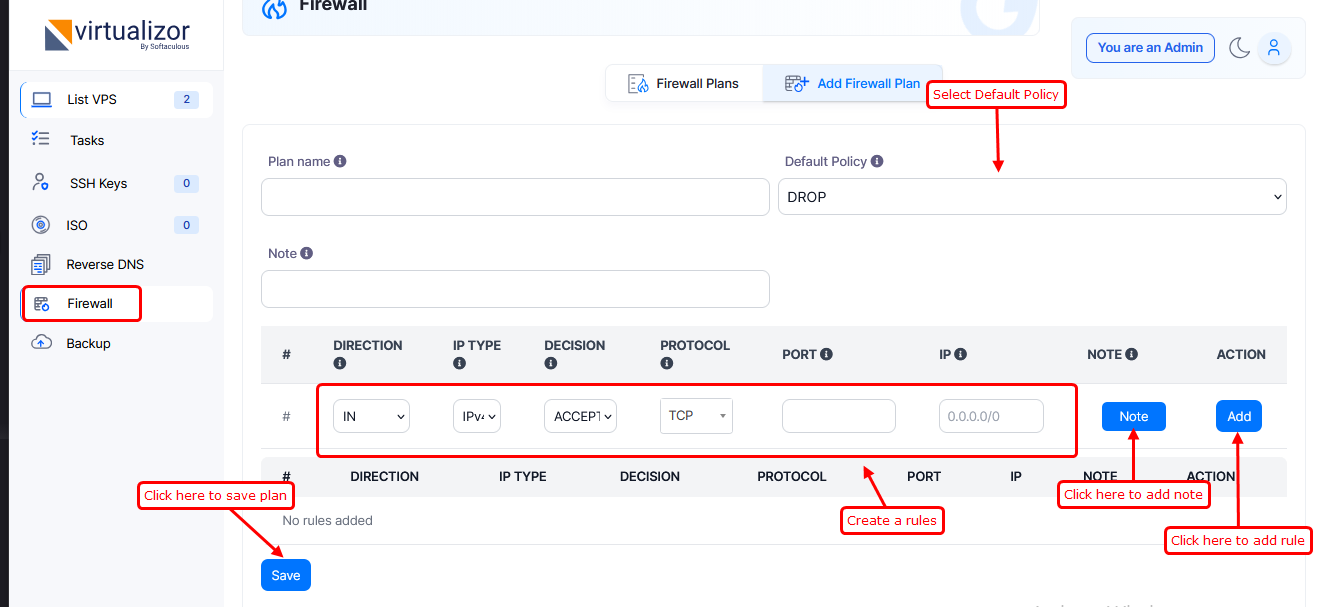The height and width of the screenshot is (607, 1324).
Task: Click into the Plan name text field
Action: (x=515, y=197)
